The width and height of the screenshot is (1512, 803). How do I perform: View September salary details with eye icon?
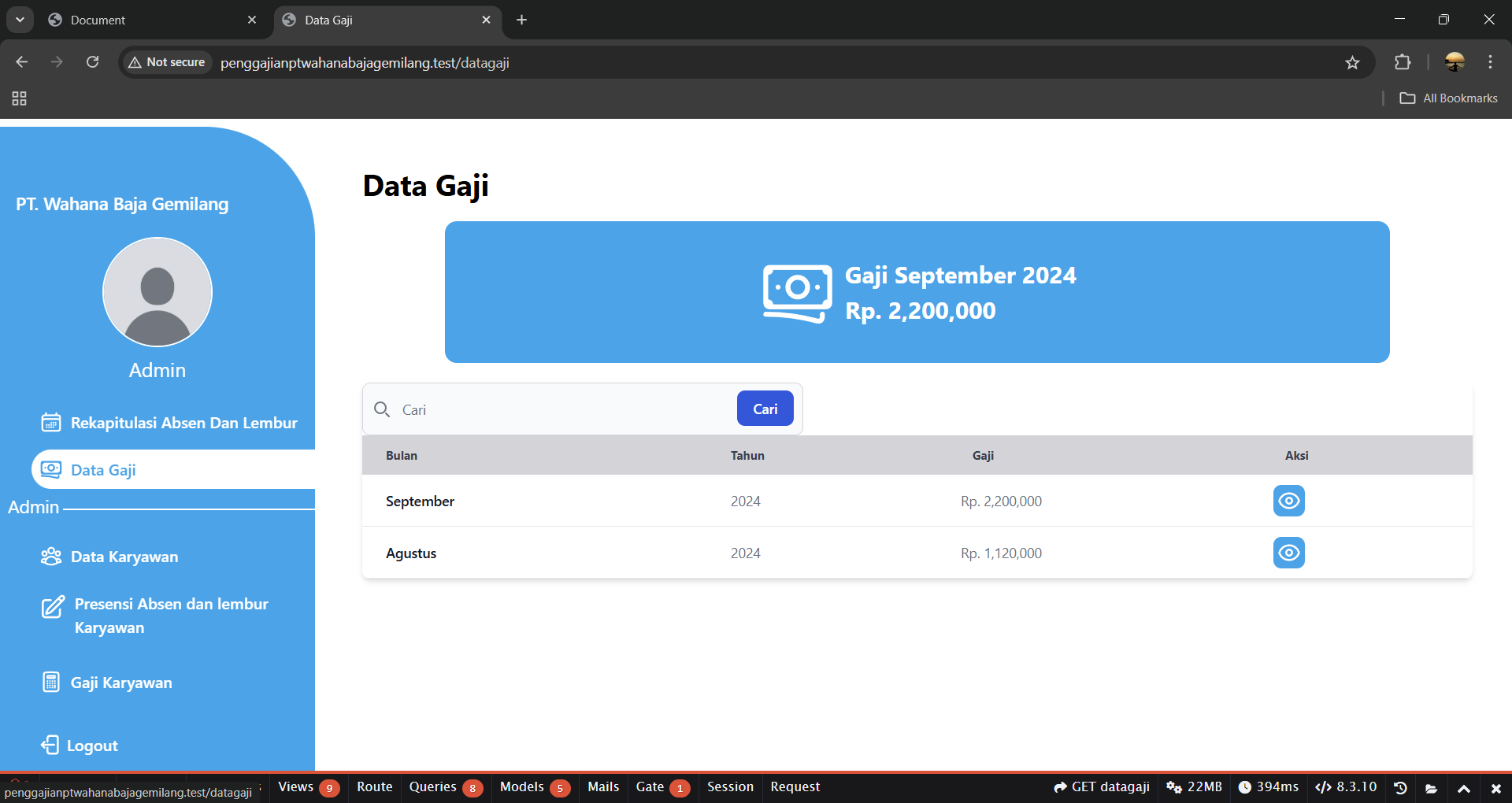1288,501
